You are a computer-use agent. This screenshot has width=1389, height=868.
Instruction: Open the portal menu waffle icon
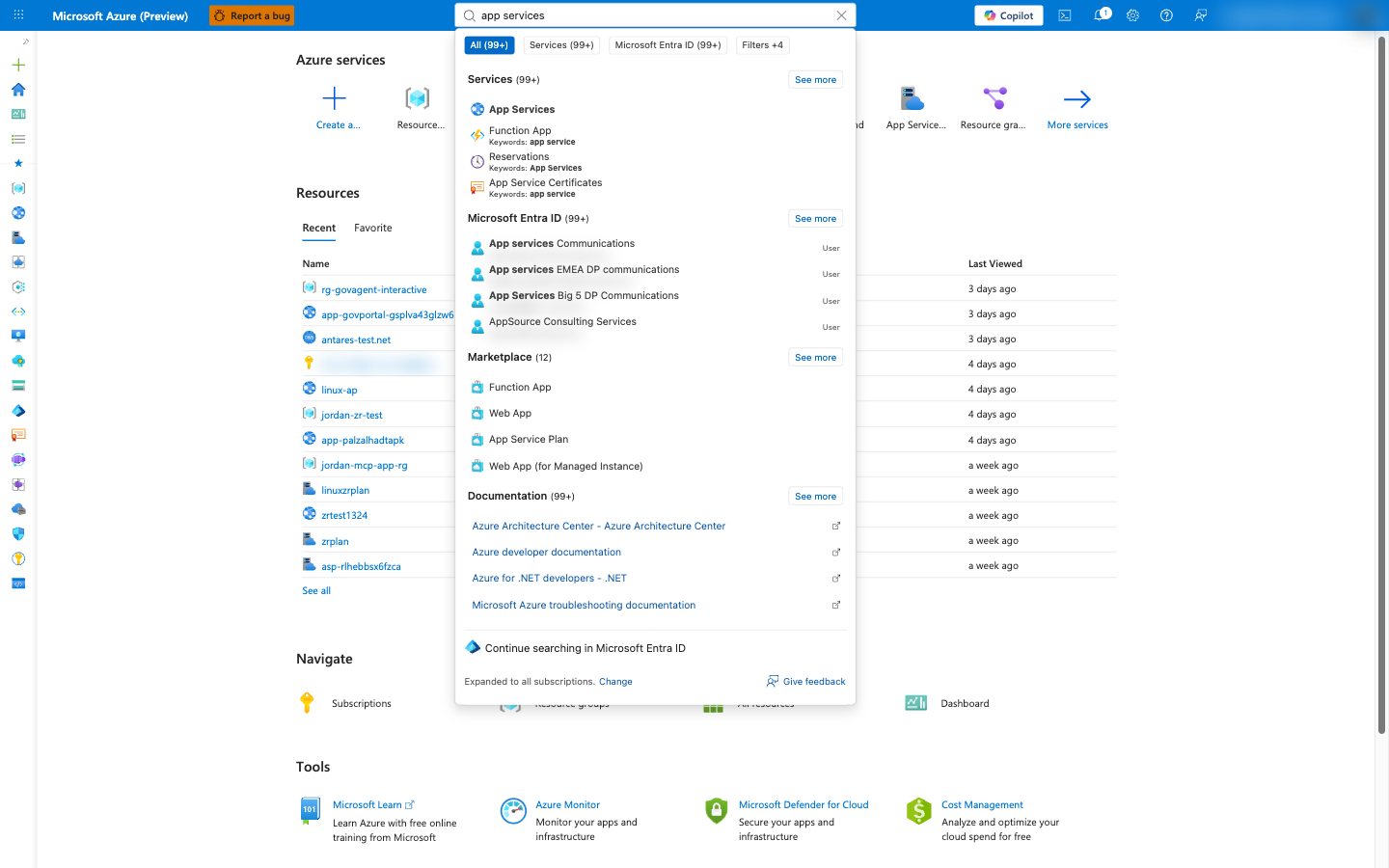[18, 15]
